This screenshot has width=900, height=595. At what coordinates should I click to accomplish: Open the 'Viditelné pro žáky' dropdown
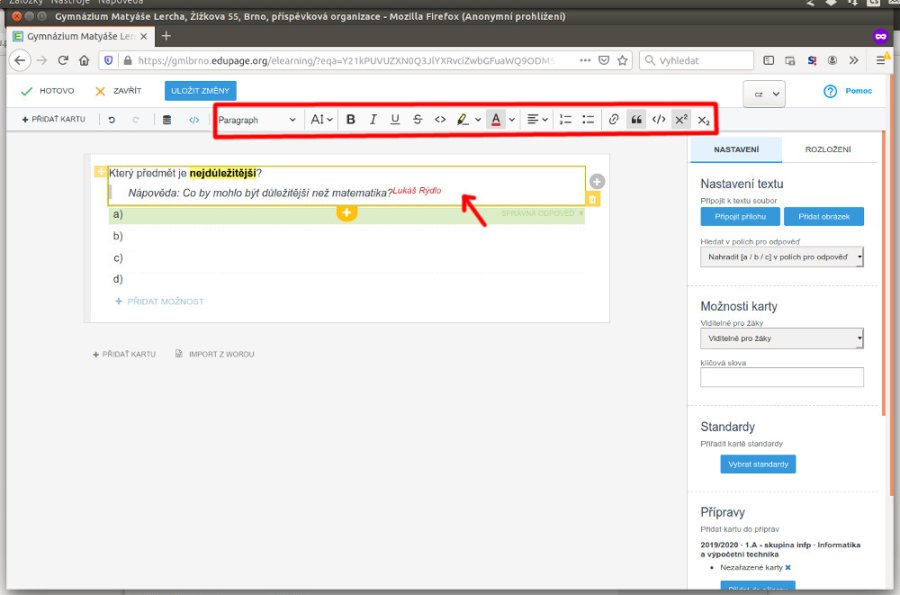[x=782, y=339]
